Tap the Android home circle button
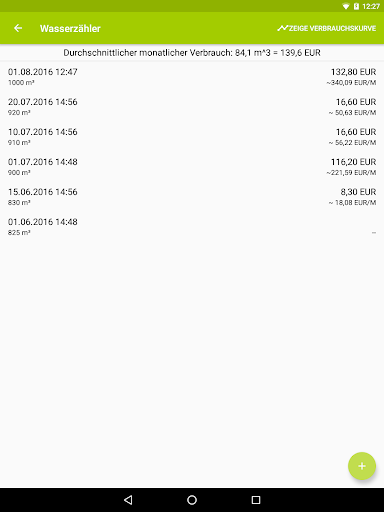This screenshot has height=512, width=384. (x=192, y=500)
